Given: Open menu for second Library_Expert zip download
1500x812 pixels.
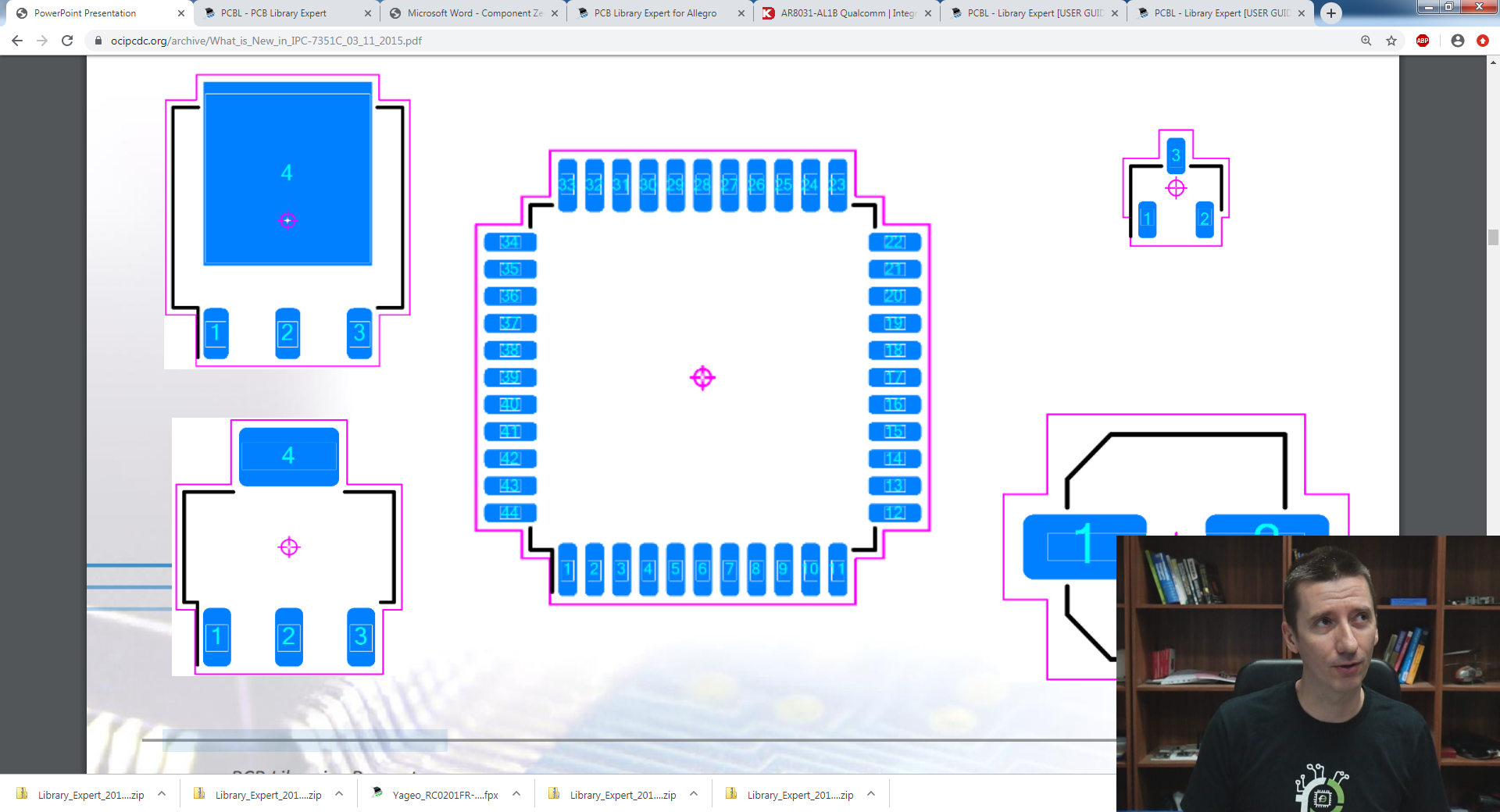Looking at the screenshot, I should click(x=339, y=794).
